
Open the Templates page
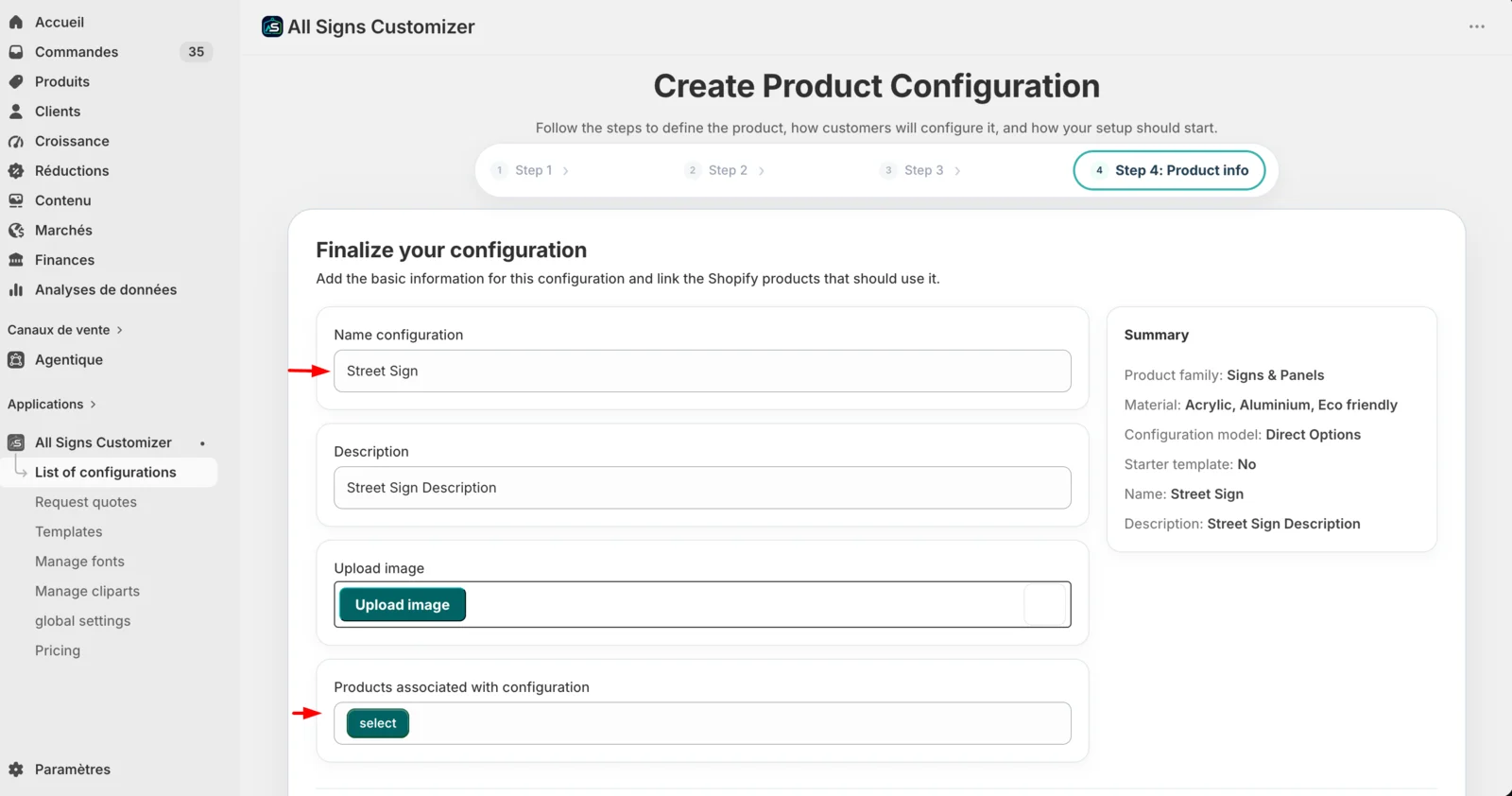pyautogui.click(x=69, y=532)
